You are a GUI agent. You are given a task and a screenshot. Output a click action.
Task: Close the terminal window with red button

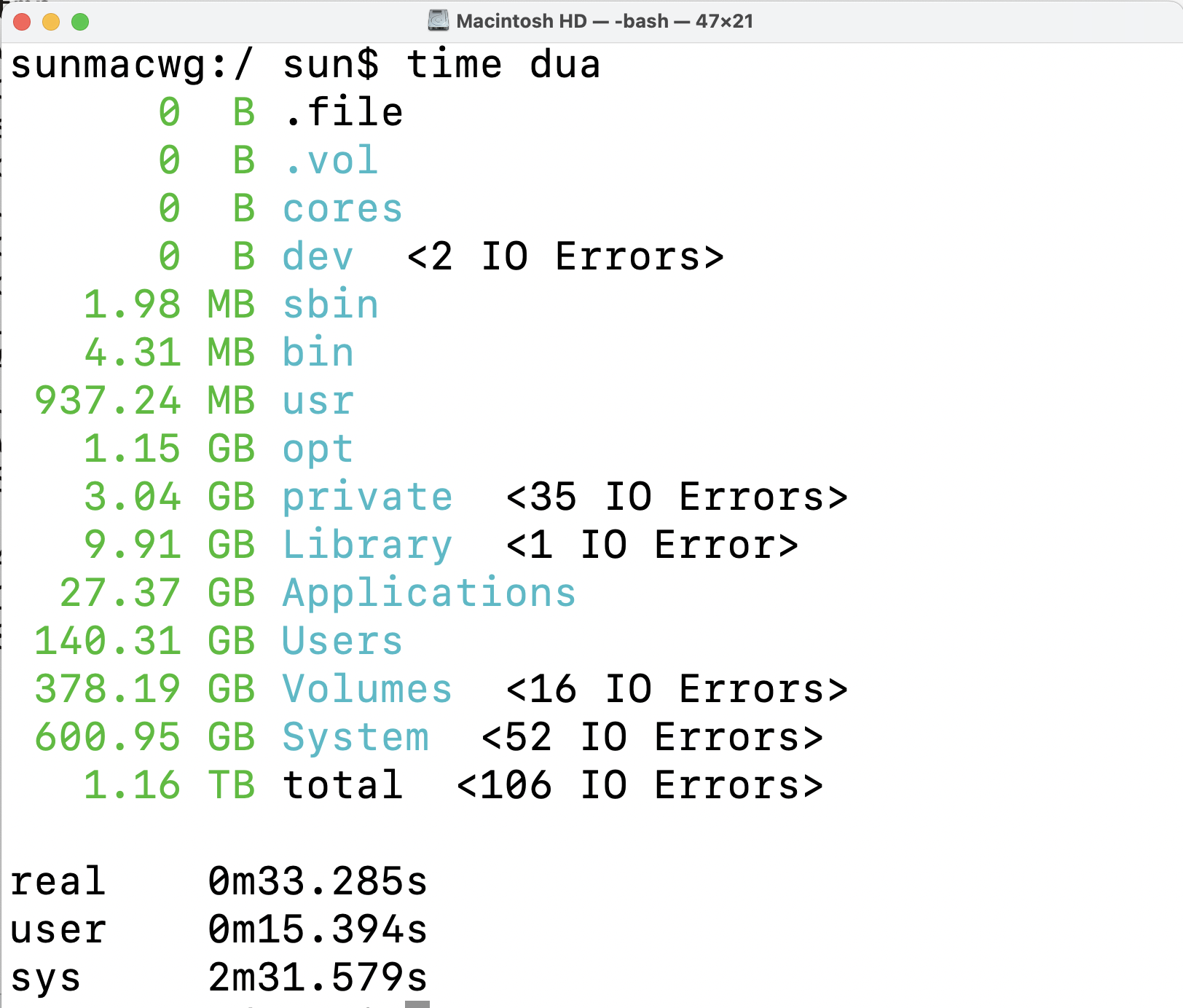22,22
